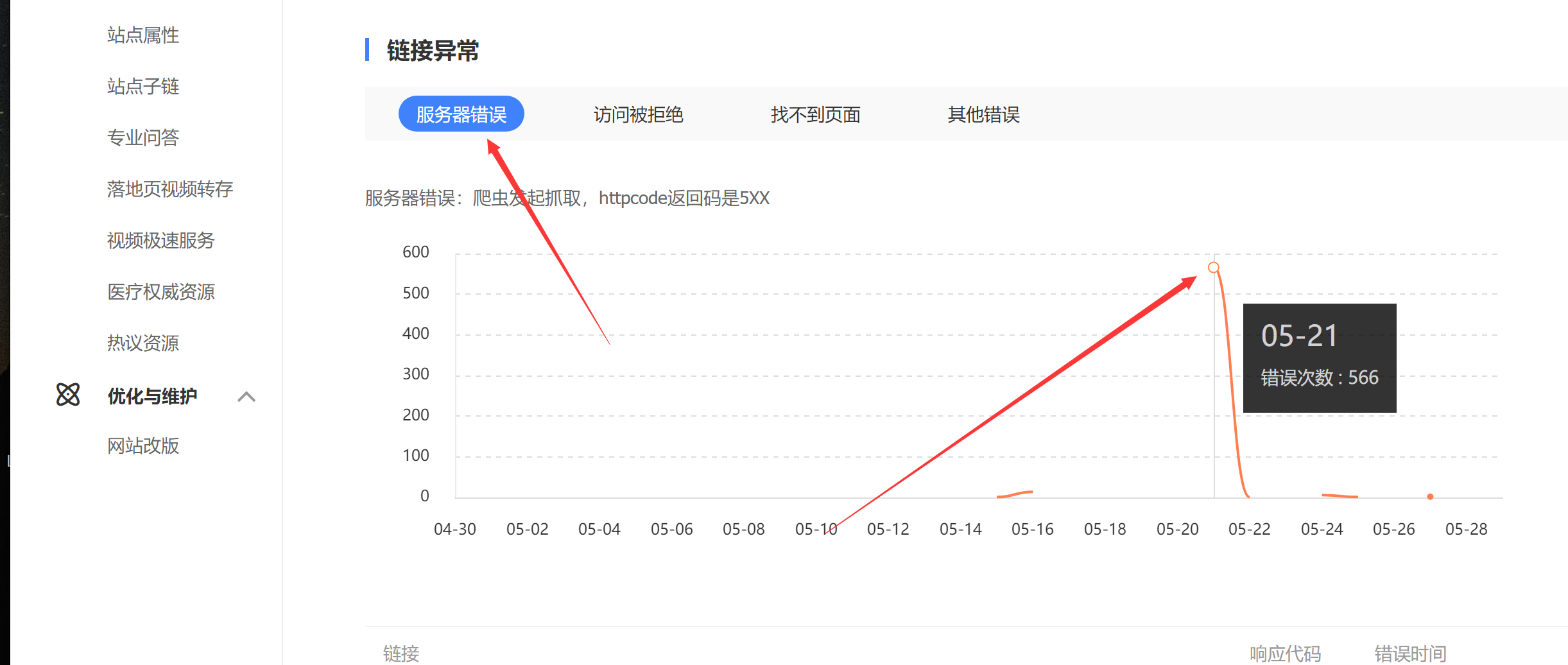
Task: Open 医疗权威资源 section
Action: pyautogui.click(x=160, y=291)
